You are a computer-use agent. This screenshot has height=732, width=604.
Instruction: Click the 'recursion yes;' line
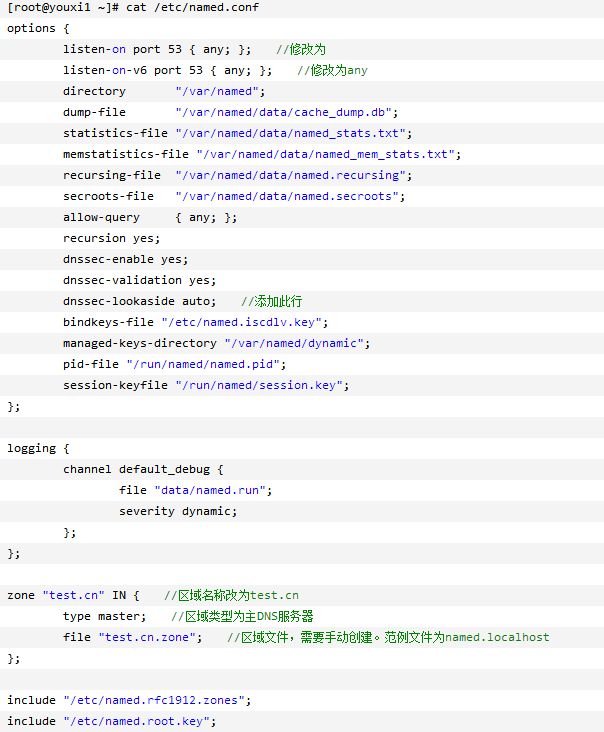click(x=112, y=239)
